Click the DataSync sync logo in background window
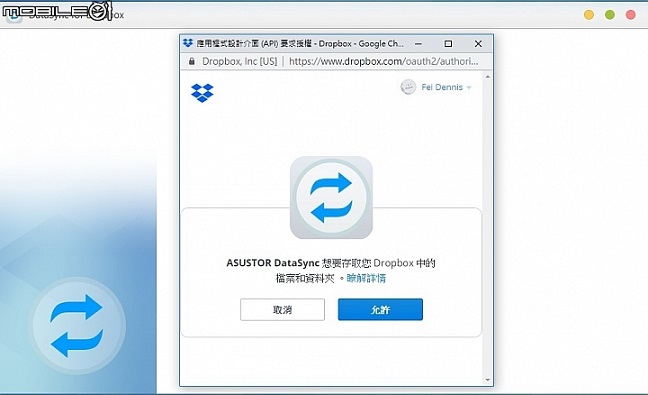 (x=77, y=326)
